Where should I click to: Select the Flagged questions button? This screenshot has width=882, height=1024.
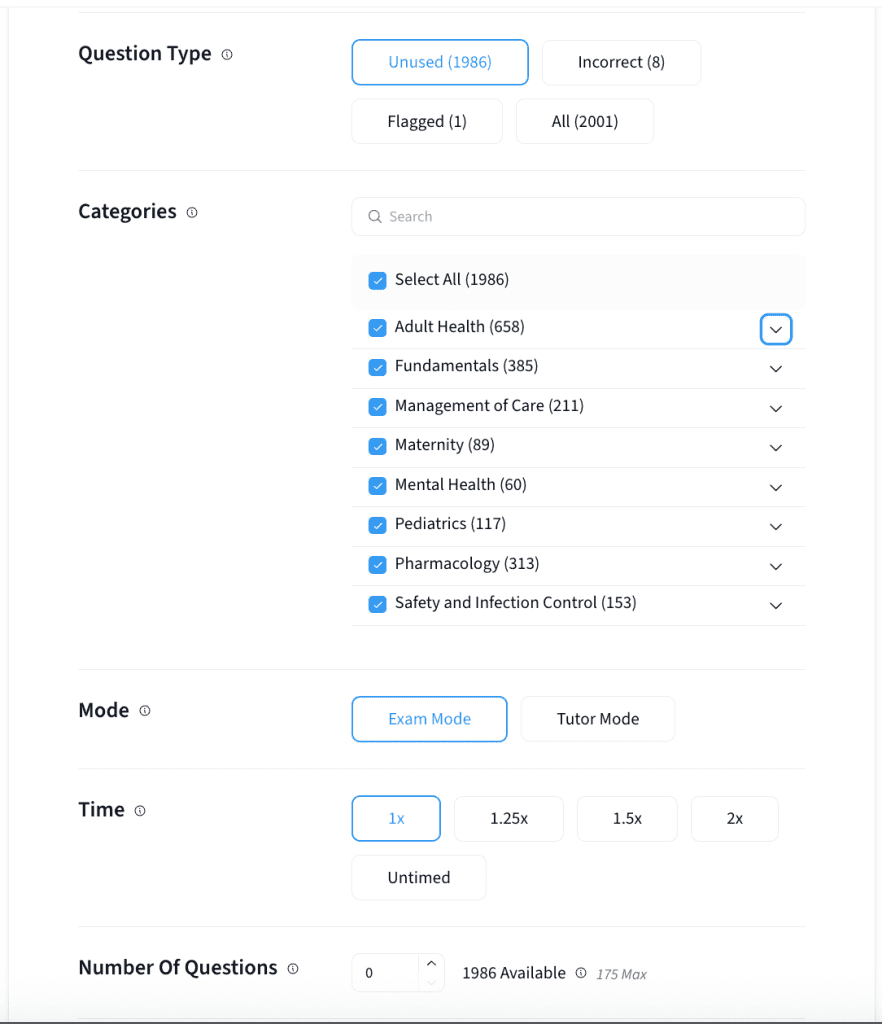click(427, 122)
